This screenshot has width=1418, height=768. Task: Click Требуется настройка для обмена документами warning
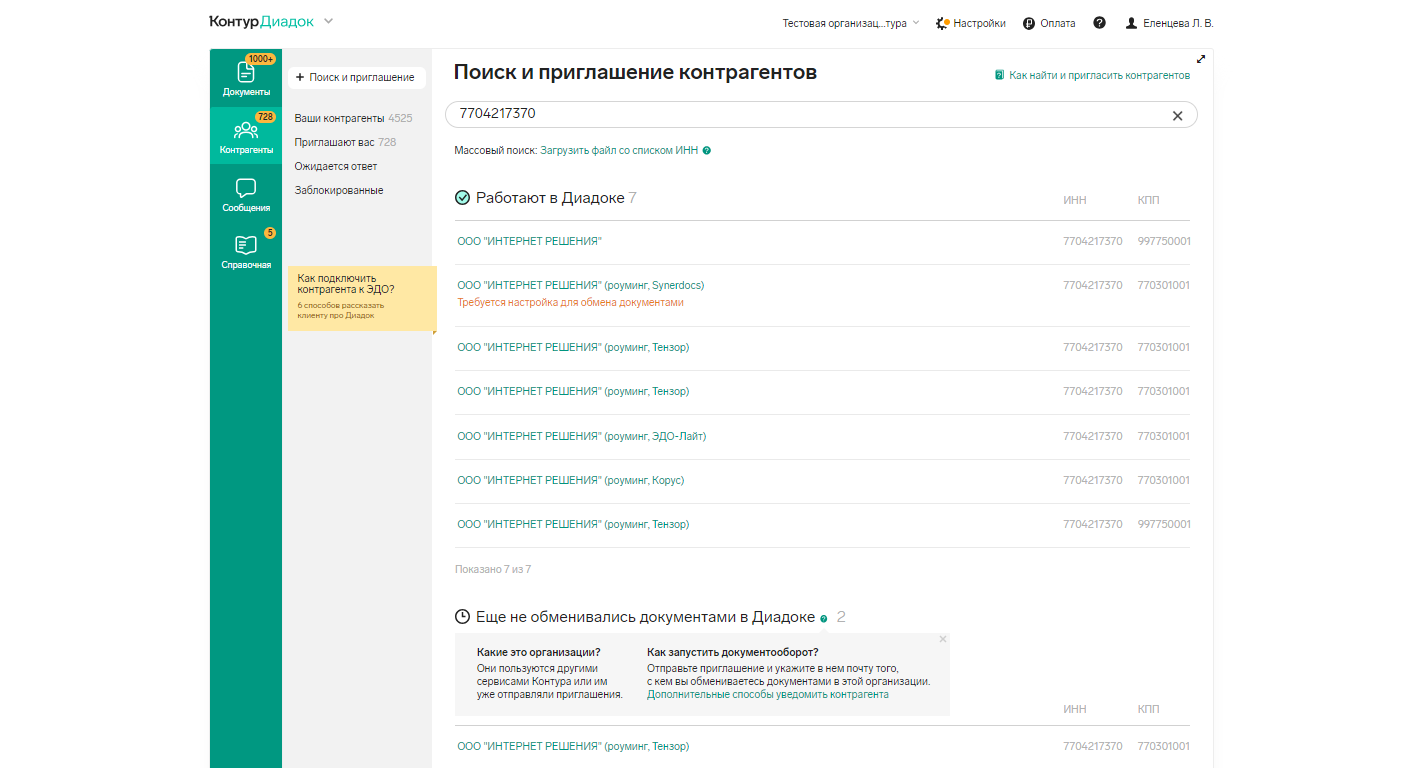tap(570, 302)
